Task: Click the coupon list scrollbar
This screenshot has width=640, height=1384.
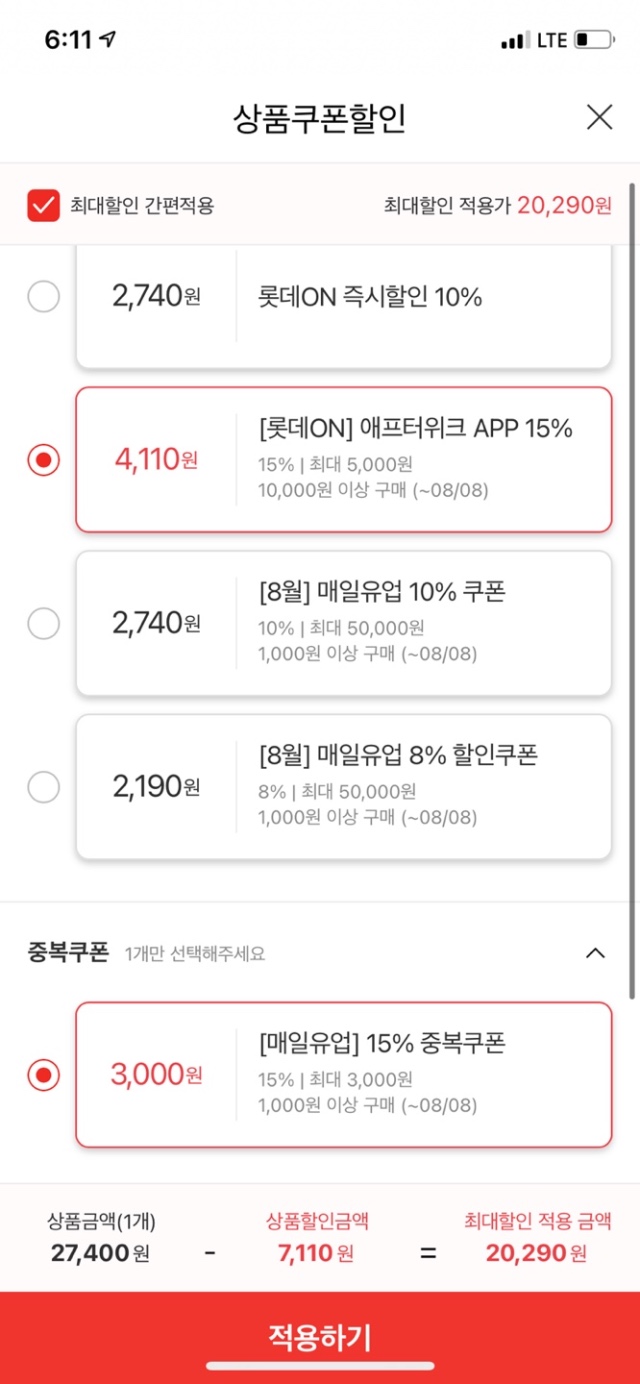Action: 632,590
